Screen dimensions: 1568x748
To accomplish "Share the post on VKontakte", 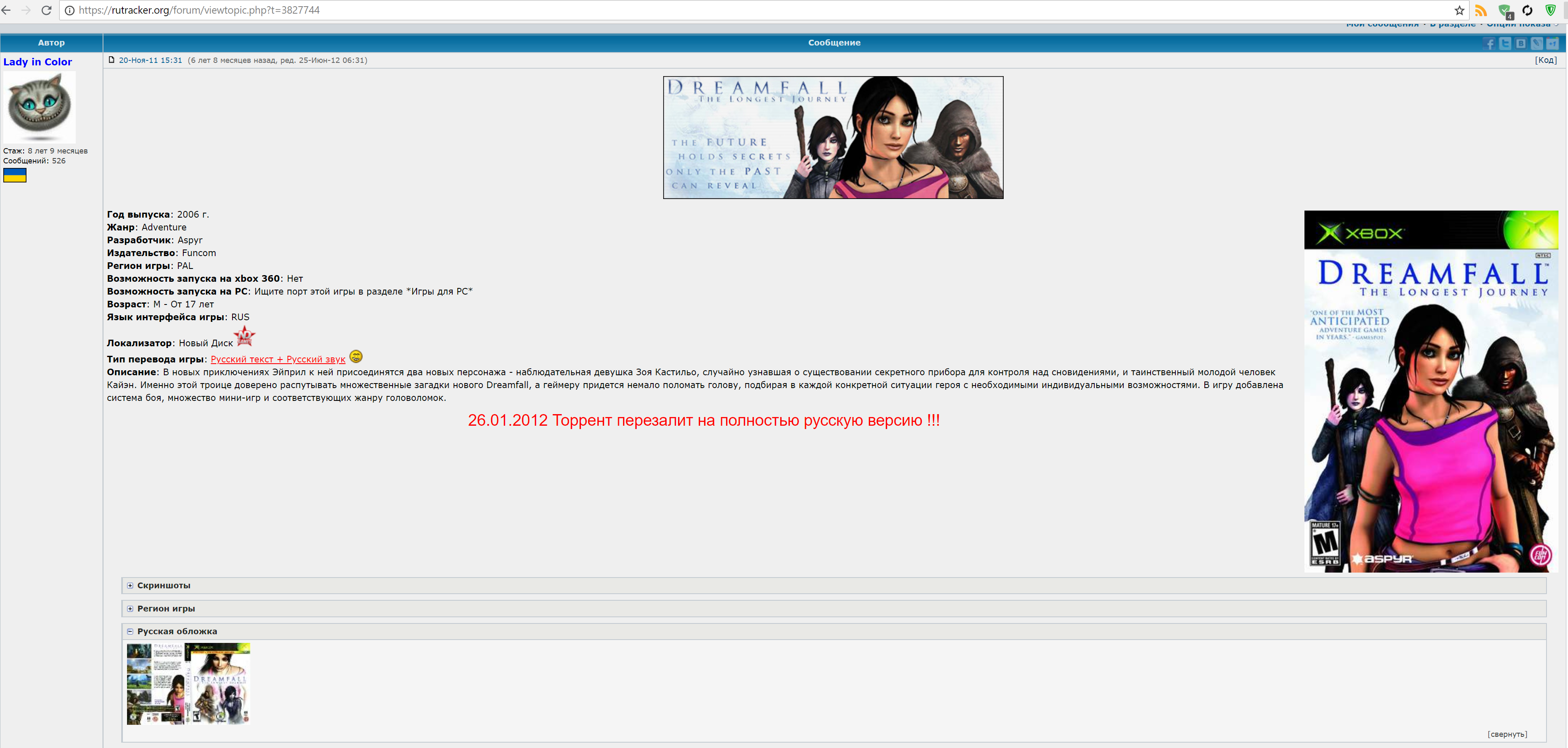I will pyautogui.click(x=1521, y=43).
